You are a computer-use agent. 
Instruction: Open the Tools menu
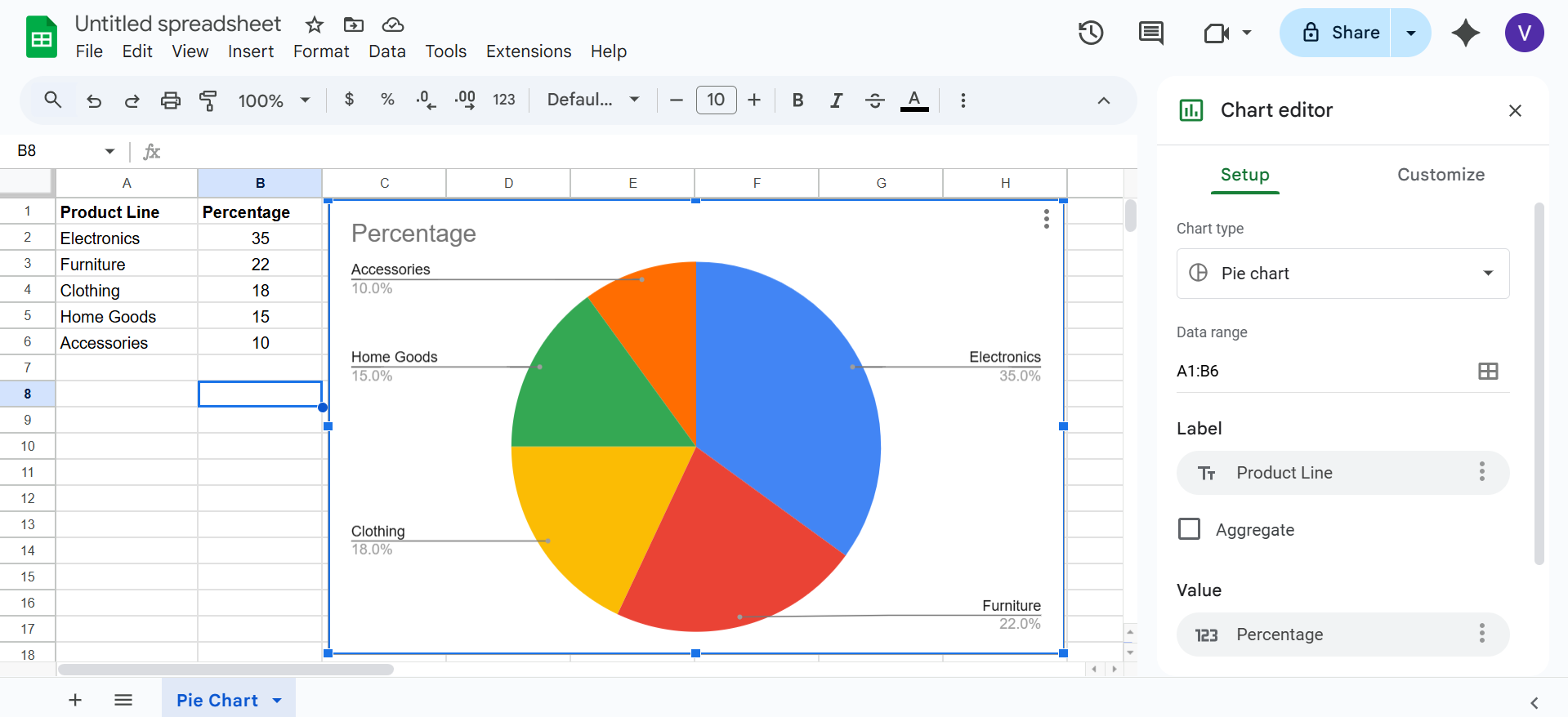tap(446, 51)
